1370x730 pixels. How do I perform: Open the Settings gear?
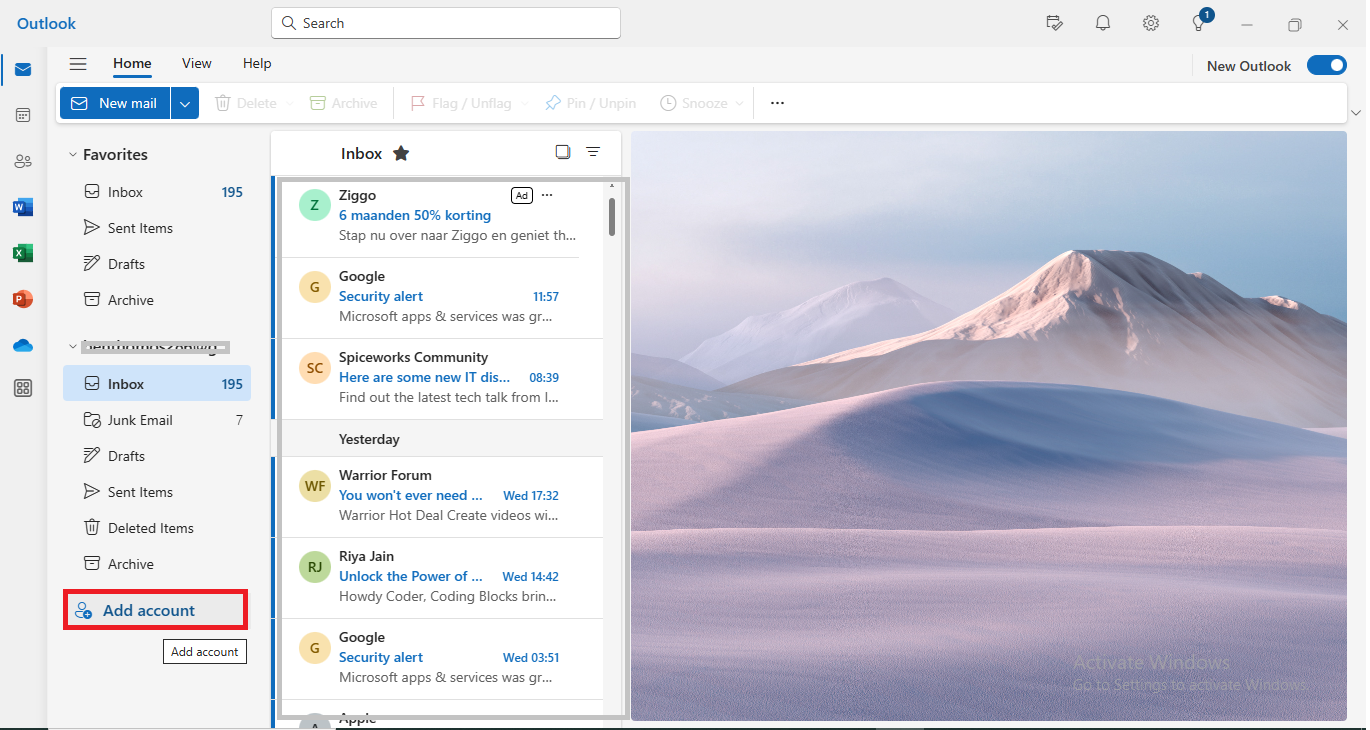[x=1151, y=23]
